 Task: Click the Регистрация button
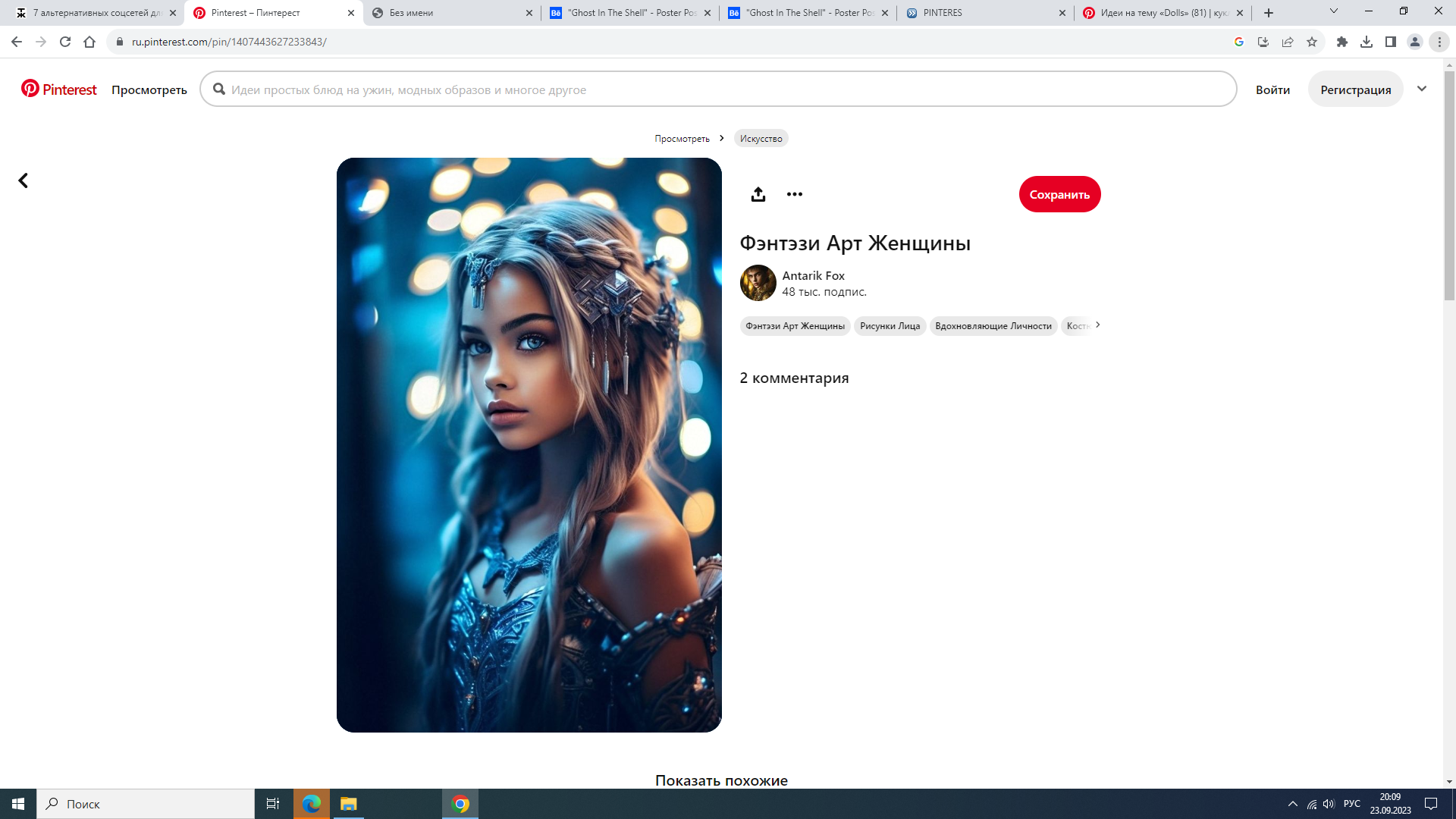(x=1356, y=89)
